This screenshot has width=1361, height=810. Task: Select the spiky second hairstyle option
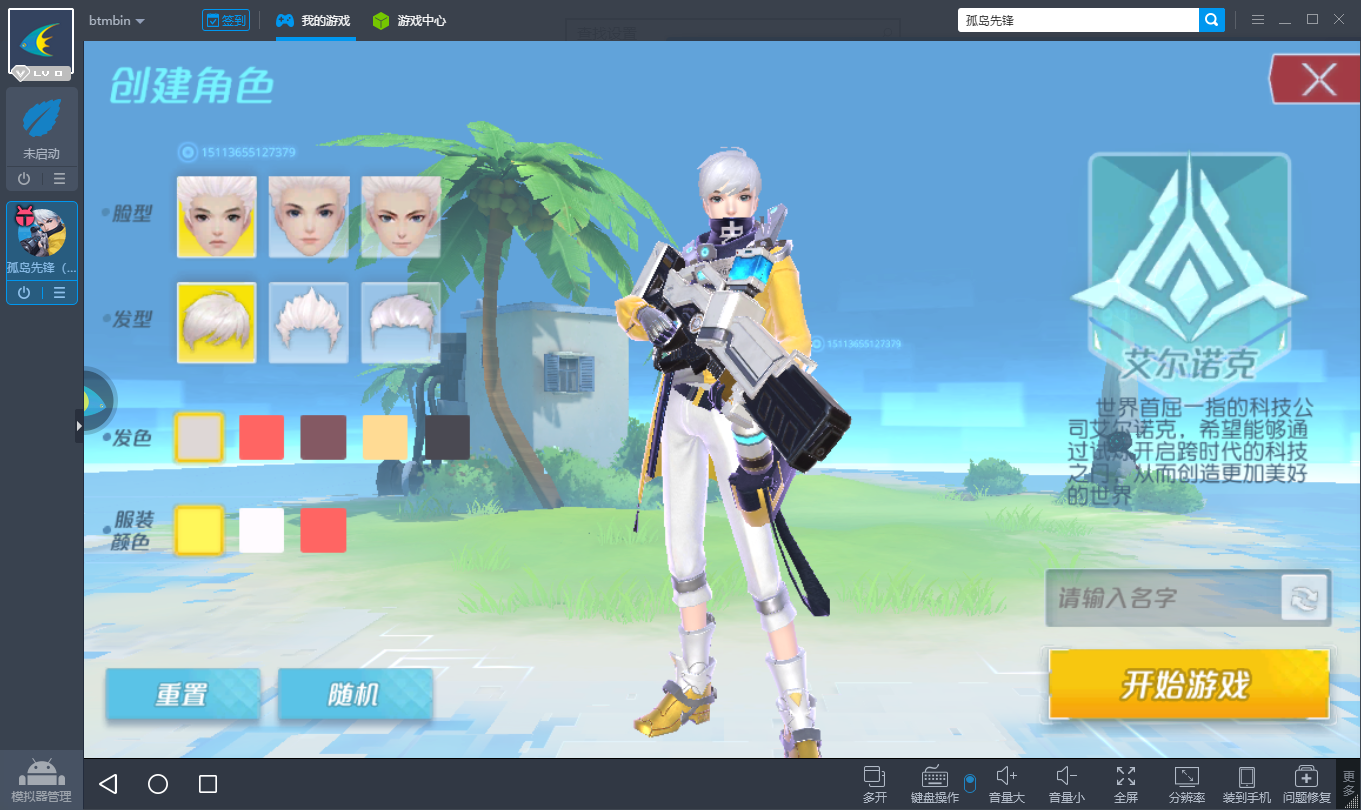309,322
